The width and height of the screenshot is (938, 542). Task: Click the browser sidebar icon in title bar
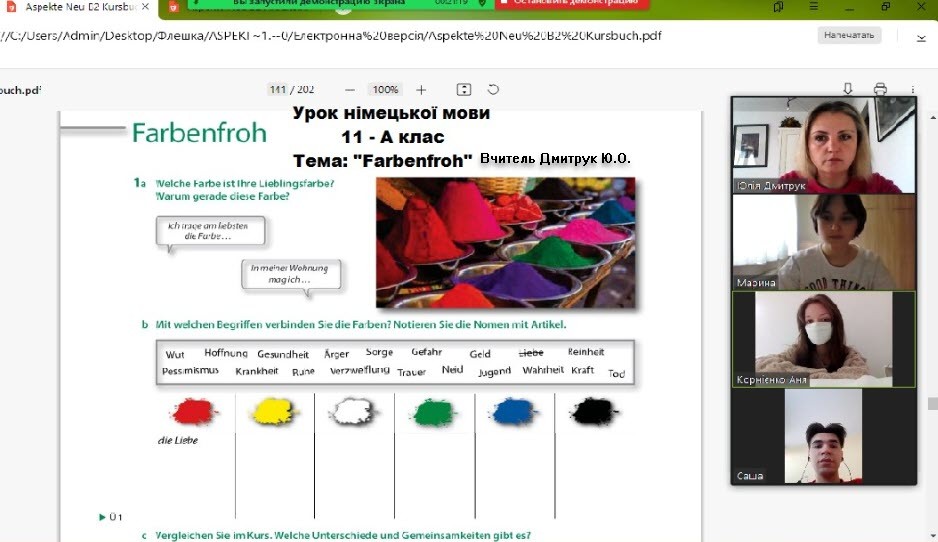point(778,8)
